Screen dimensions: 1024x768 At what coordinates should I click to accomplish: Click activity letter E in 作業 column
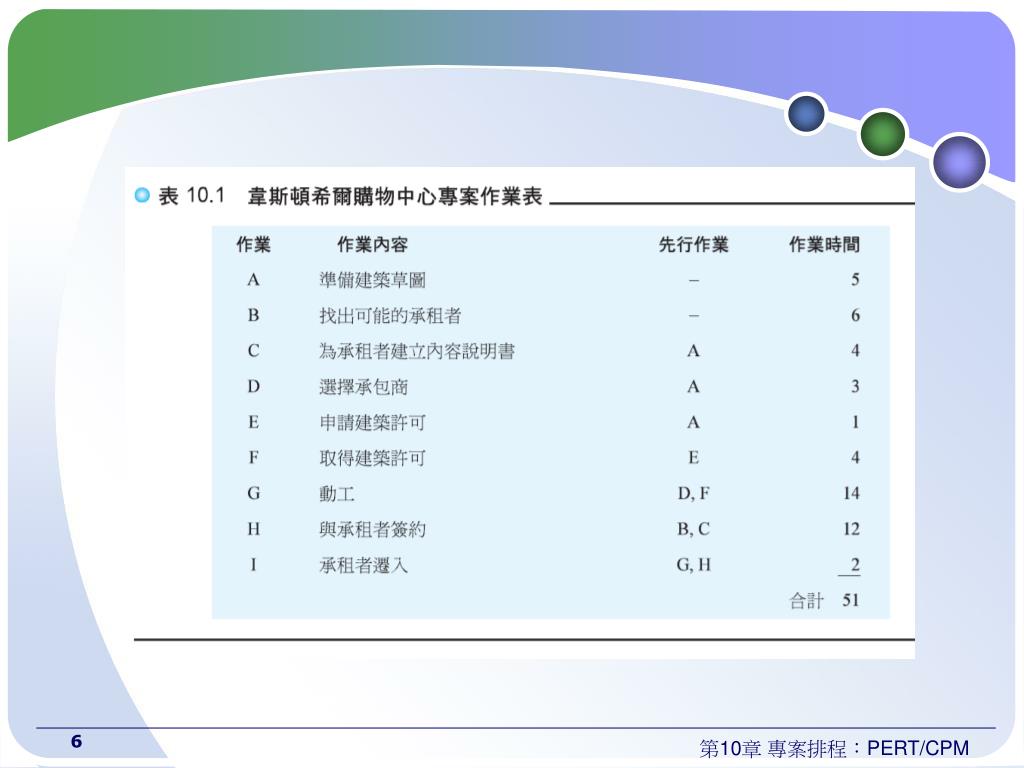[x=253, y=422]
